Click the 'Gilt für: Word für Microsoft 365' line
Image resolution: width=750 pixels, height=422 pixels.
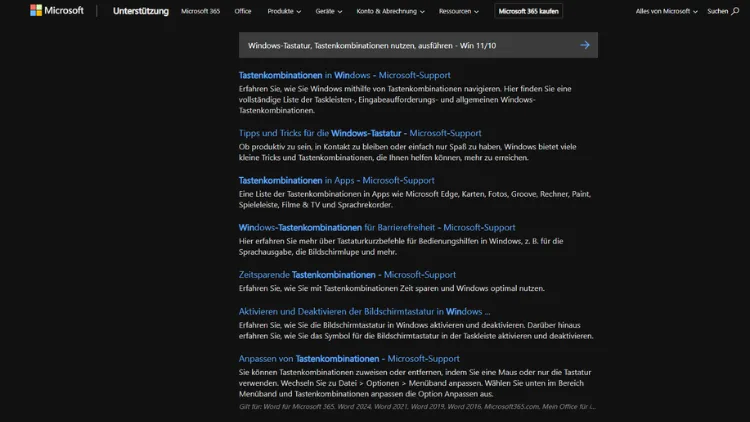[417, 407]
